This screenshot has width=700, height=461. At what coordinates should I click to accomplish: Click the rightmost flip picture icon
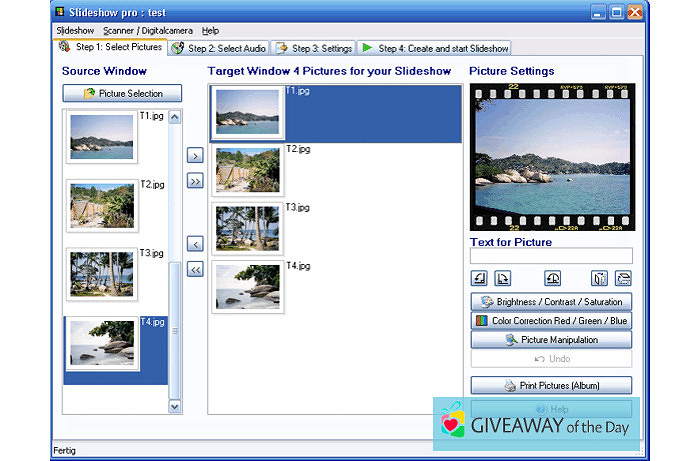623,278
